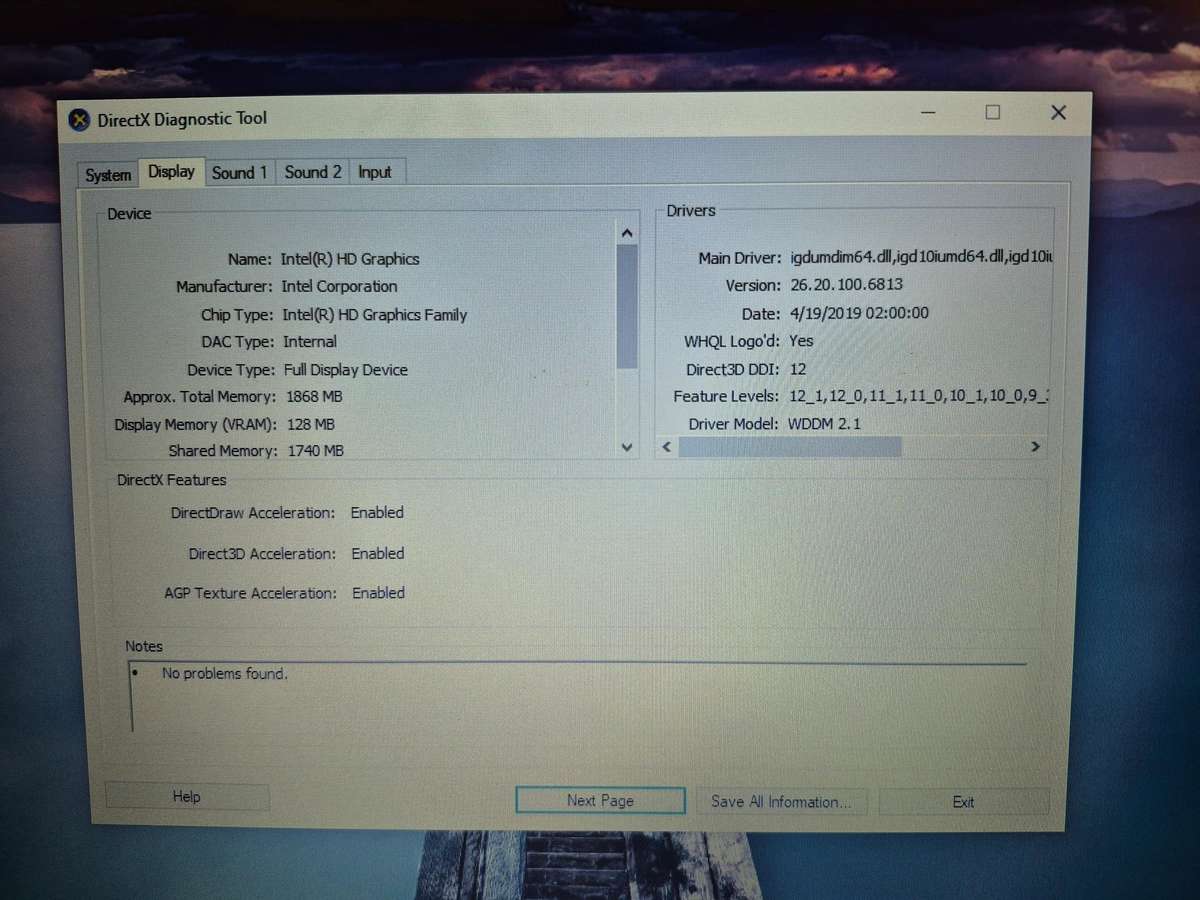Click the Help button

186,797
